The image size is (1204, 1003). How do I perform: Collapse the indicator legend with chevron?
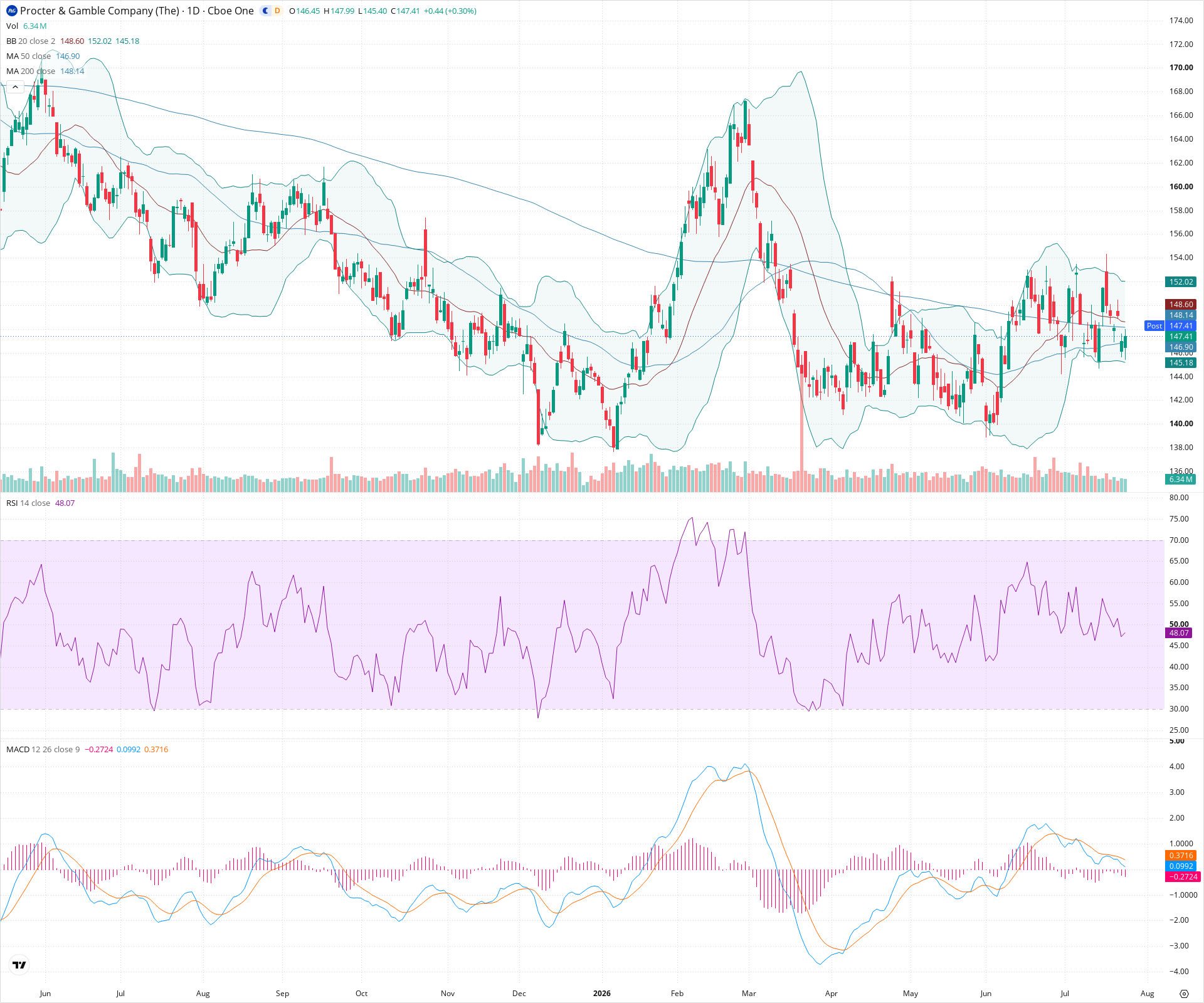pos(15,87)
